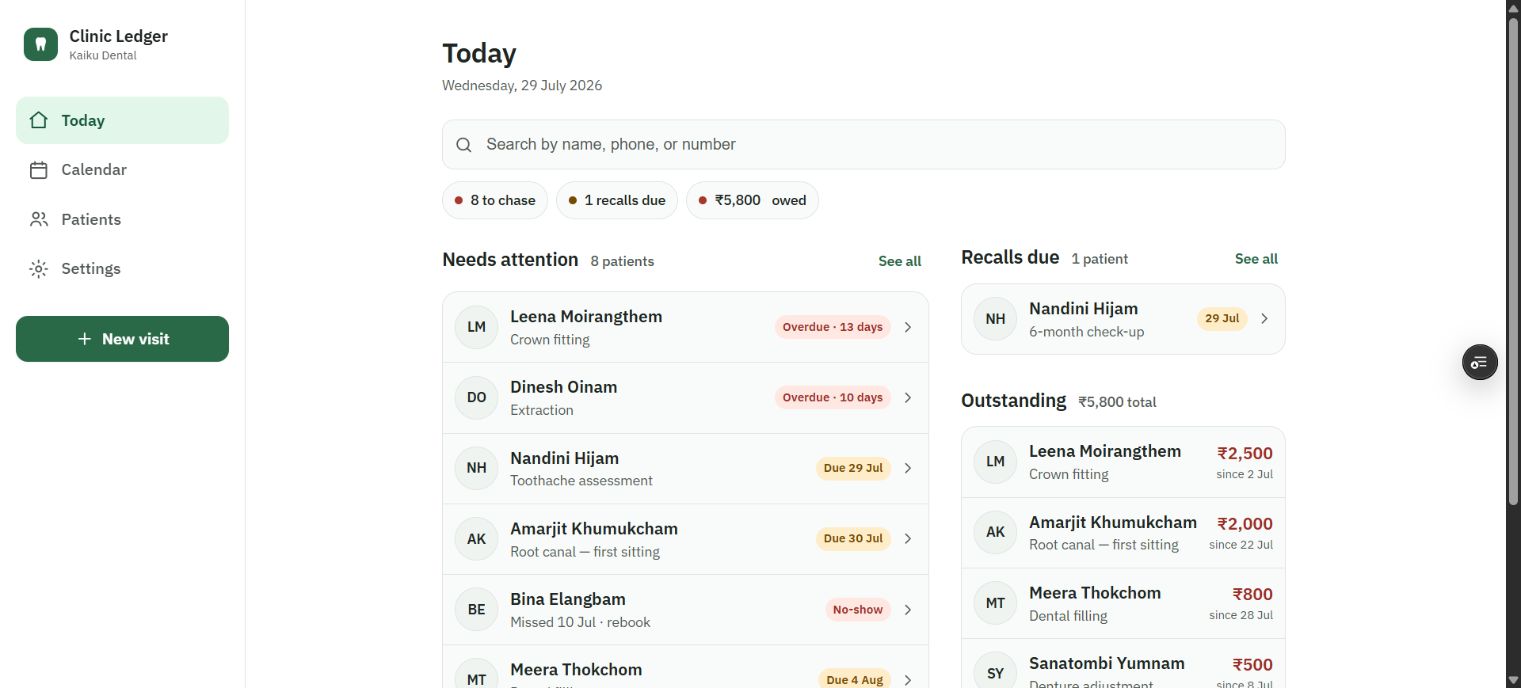
Task: Open the Today page in sidebar
Action: click(x=122, y=120)
